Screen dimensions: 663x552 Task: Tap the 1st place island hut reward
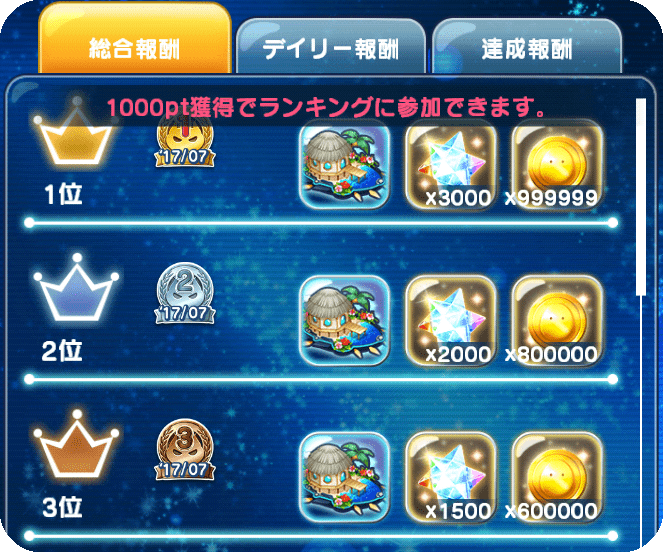coord(345,165)
